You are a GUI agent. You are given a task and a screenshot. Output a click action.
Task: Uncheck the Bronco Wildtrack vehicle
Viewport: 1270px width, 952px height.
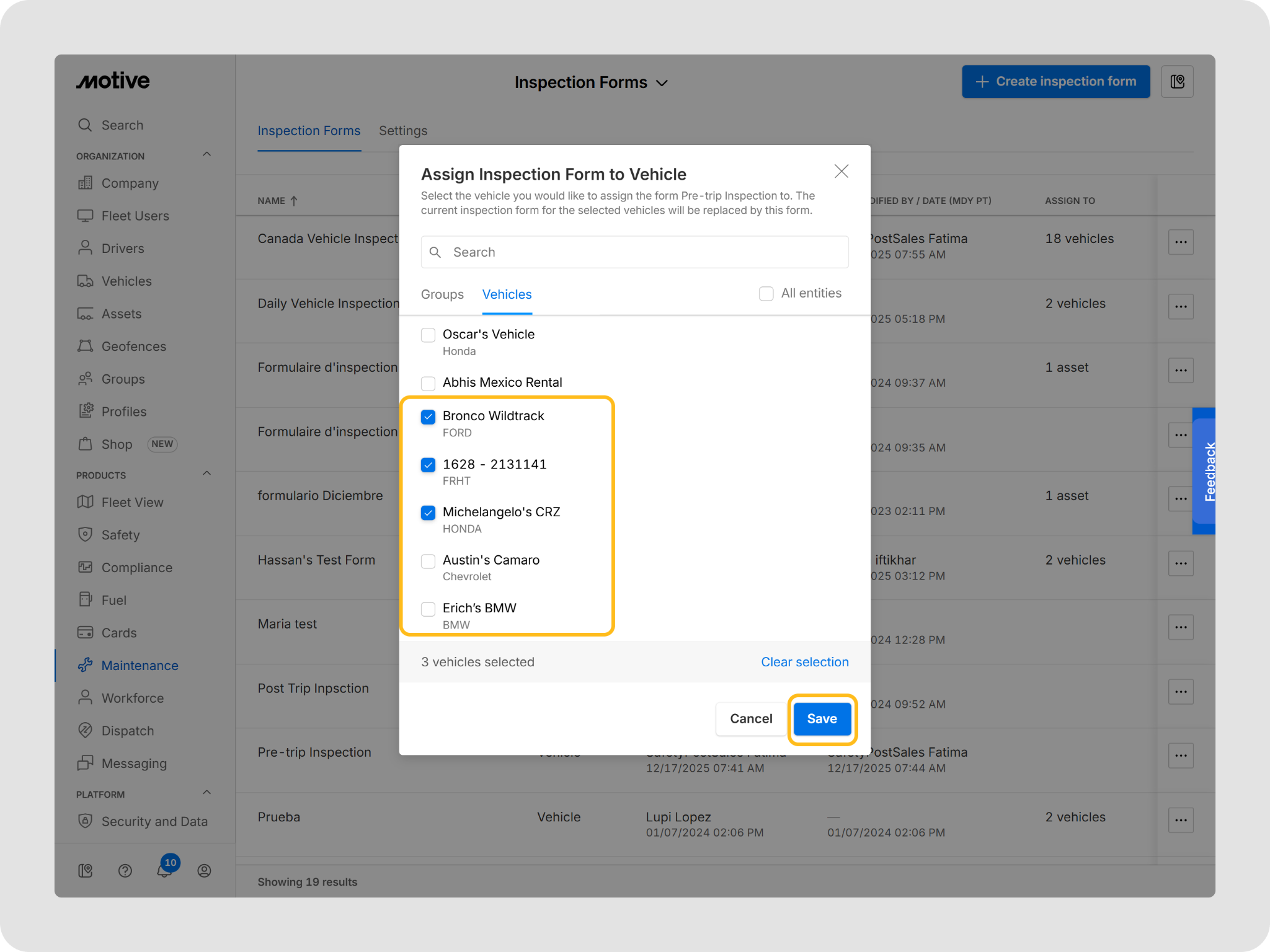[x=428, y=416]
